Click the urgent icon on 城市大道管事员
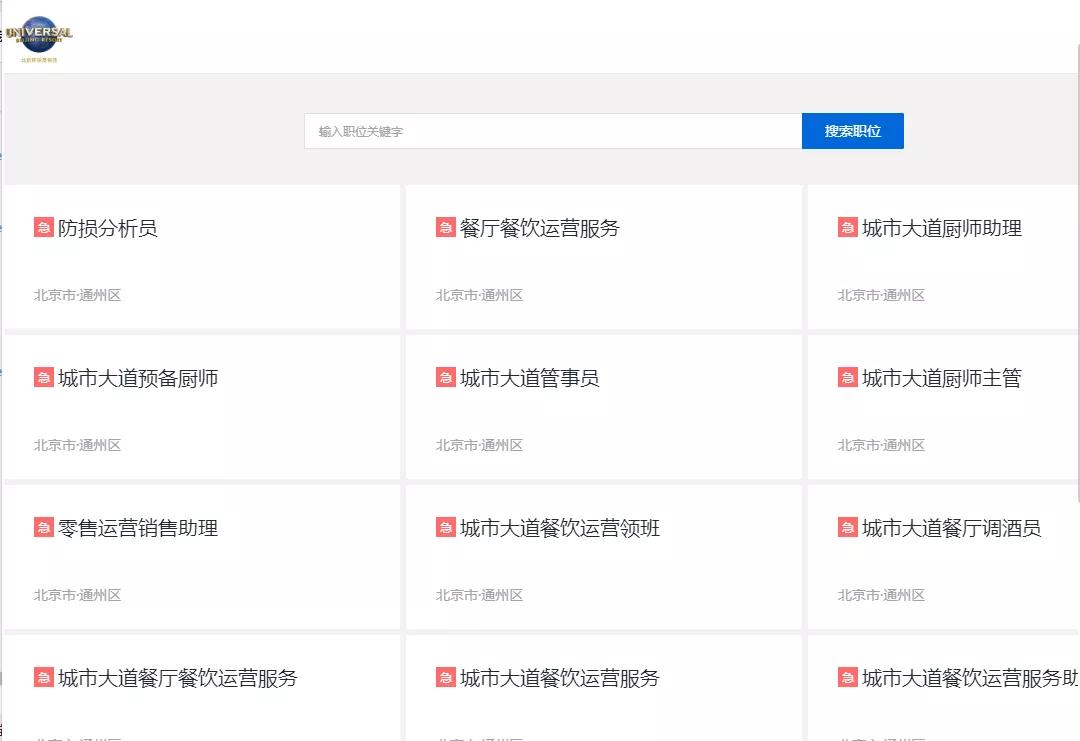Image resolution: width=1080 pixels, height=741 pixels. pyautogui.click(x=445, y=377)
